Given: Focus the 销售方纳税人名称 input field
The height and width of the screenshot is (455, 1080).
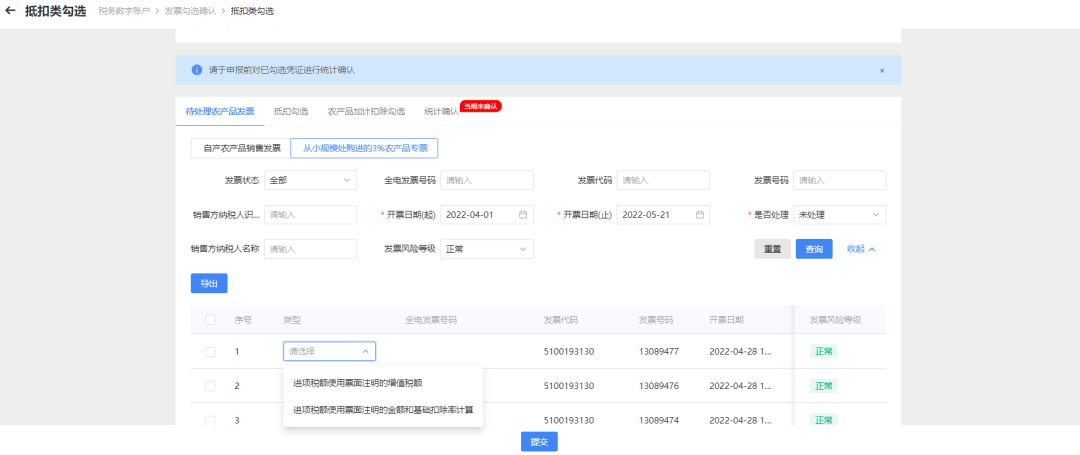Looking at the screenshot, I should click(x=311, y=249).
